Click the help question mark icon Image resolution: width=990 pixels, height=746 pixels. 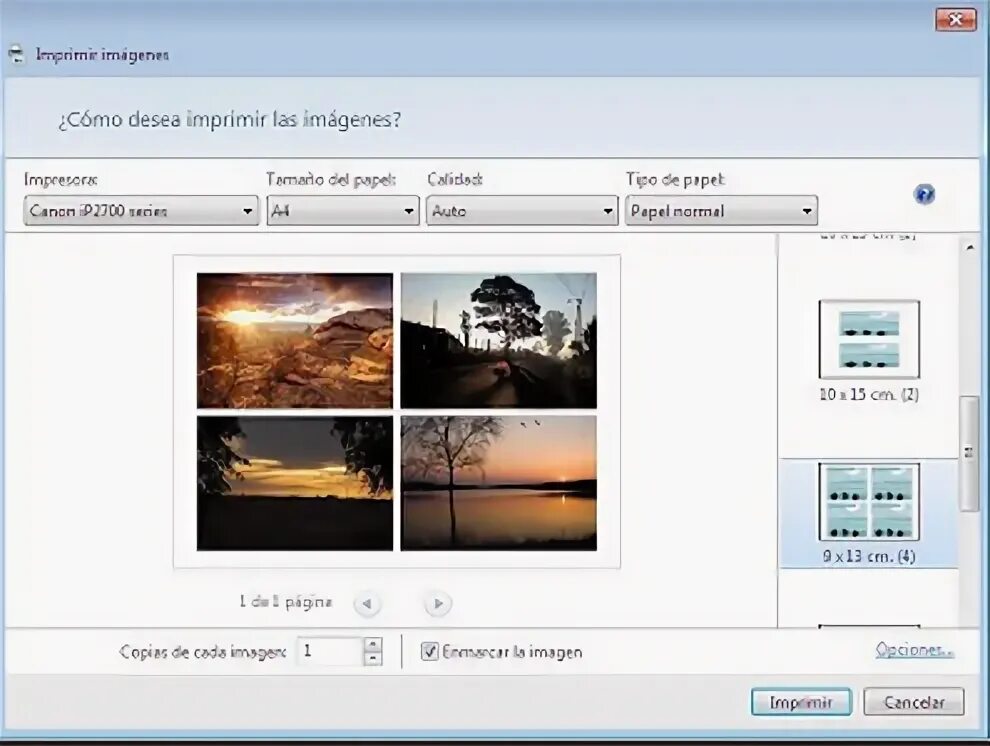pos(924,194)
